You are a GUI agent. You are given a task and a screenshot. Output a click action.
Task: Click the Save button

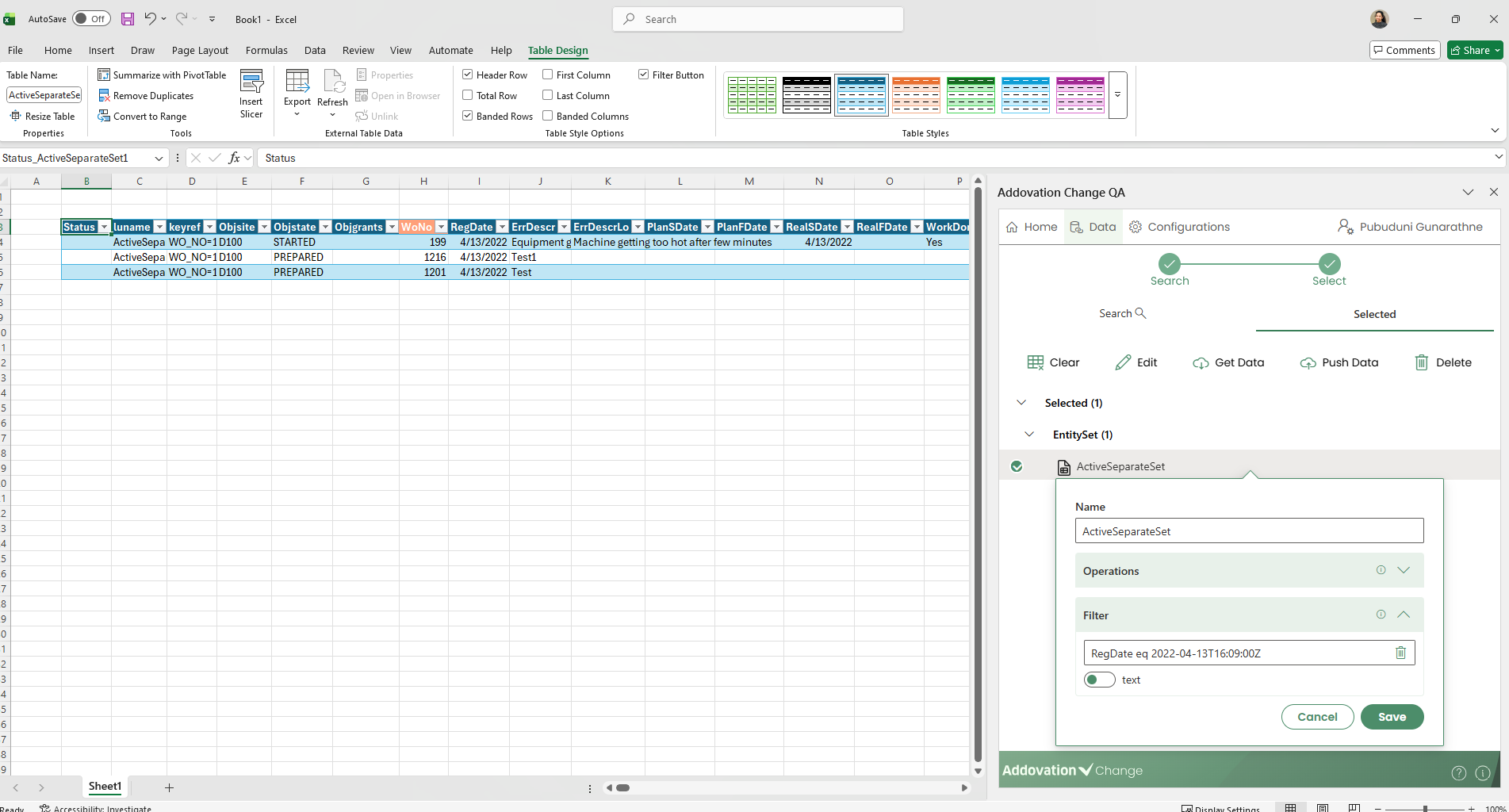(x=1392, y=717)
